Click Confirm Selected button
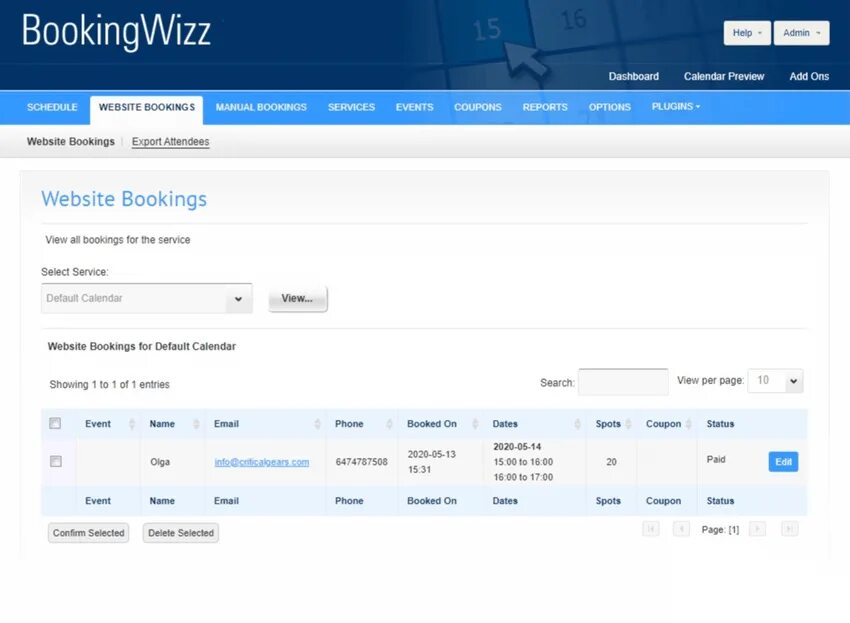 [x=88, y=533]
